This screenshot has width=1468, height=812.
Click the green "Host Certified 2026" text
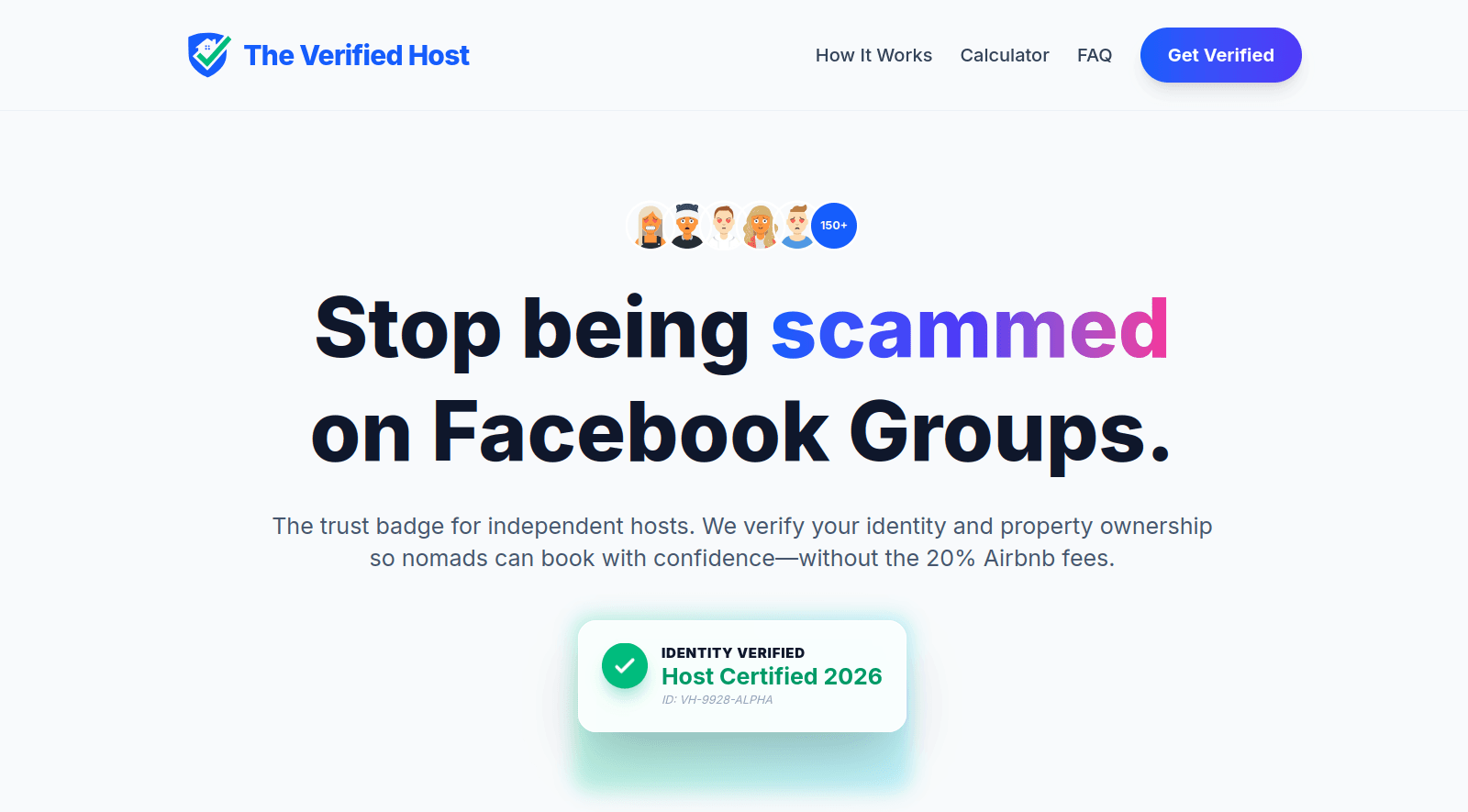click(772, 676)
